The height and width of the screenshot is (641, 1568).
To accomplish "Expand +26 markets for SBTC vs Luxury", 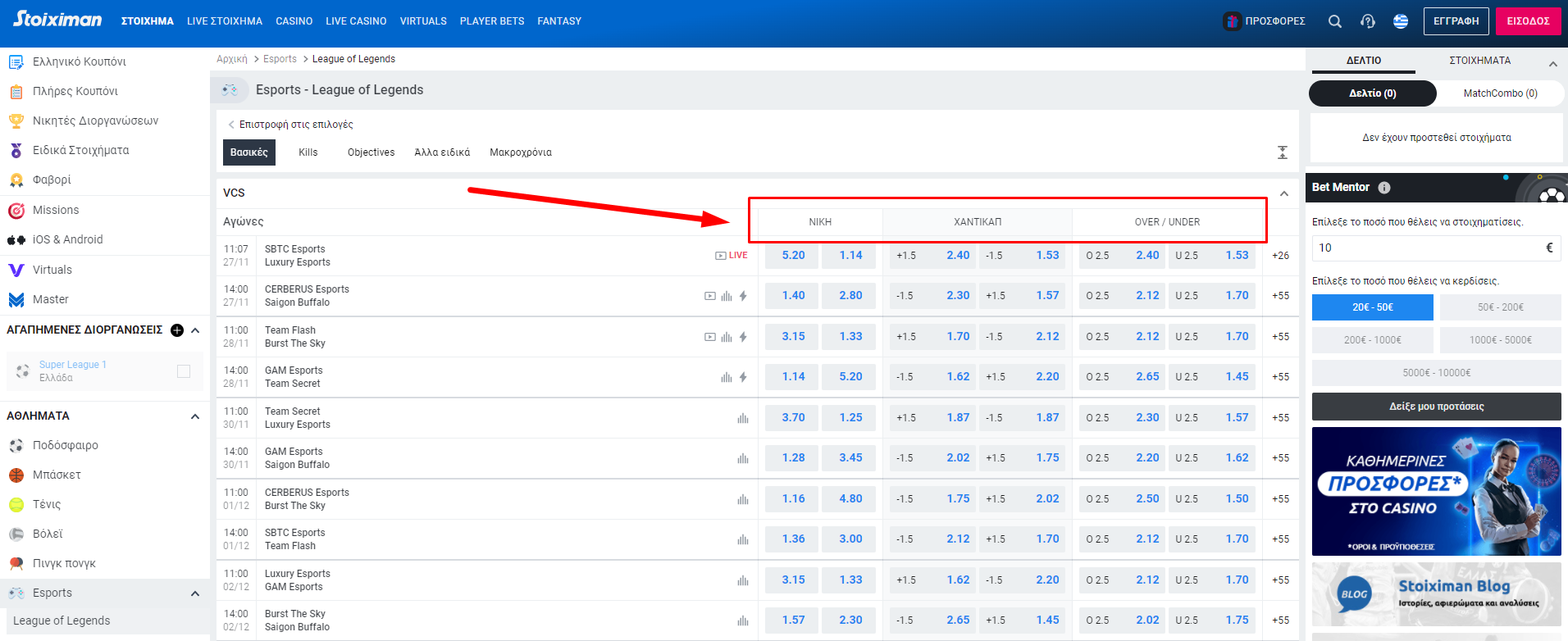I will (x=1280, y=256).
